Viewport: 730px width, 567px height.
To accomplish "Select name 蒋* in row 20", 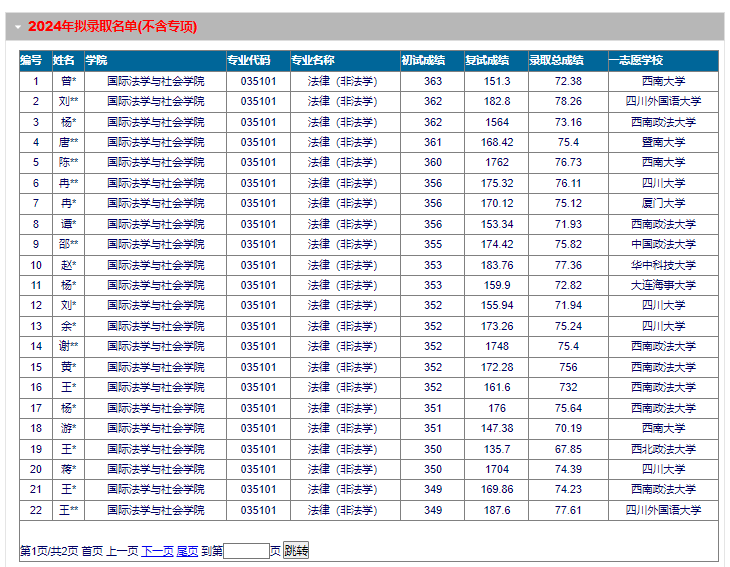I will [68, 469].
